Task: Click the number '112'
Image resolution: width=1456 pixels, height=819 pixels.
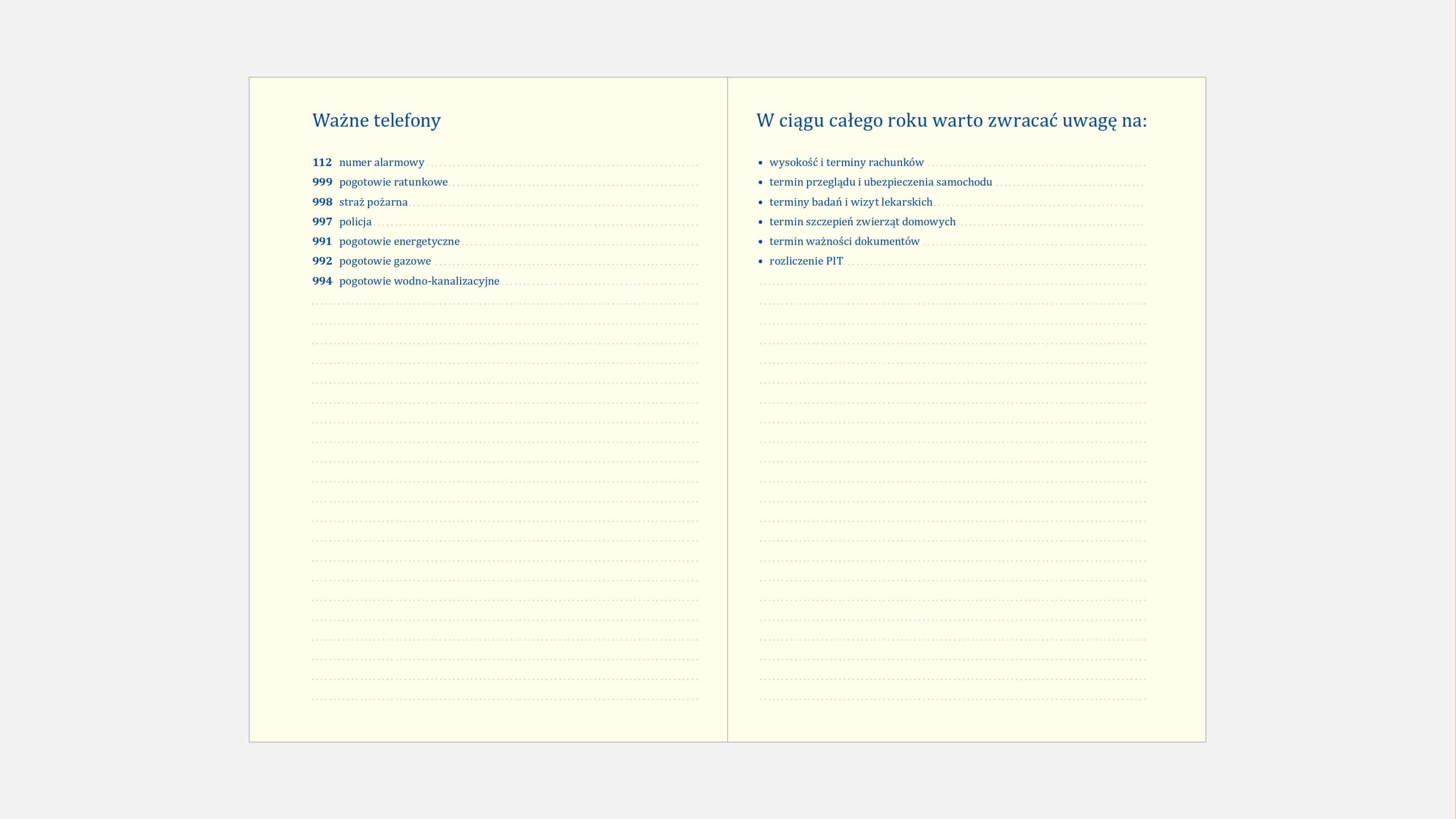Action: (322, 162)
